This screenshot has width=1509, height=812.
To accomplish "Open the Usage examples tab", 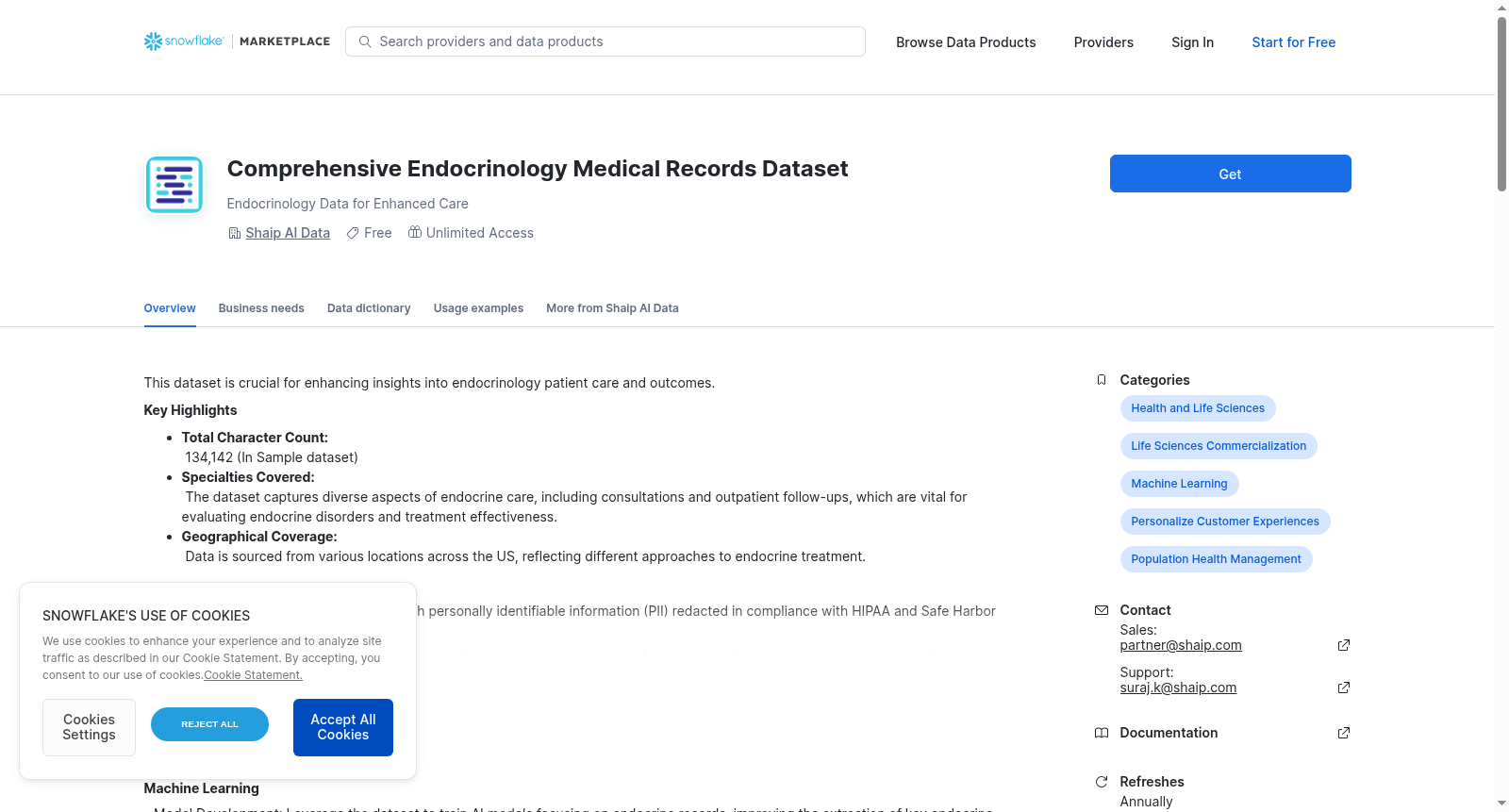I will pos(478,308).
